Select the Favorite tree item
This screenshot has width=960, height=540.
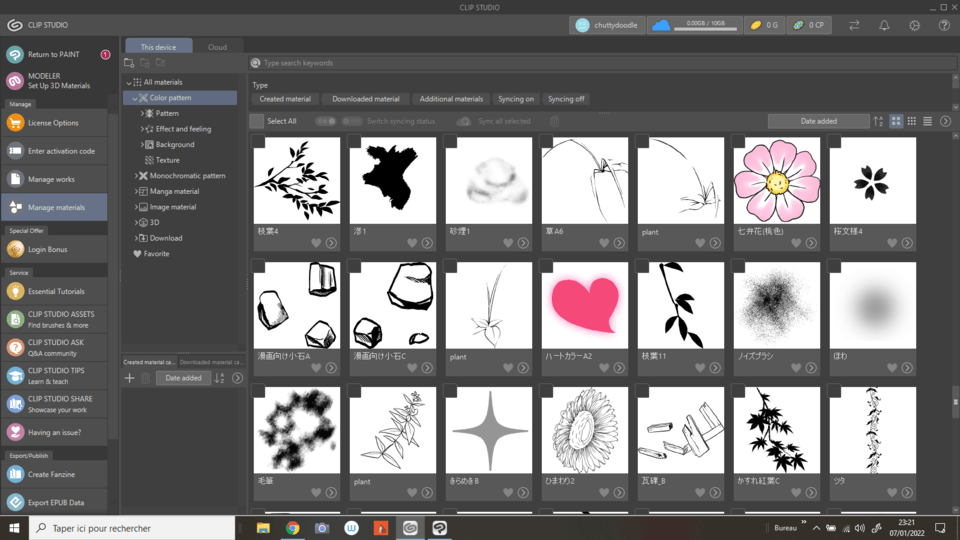(151, 254)
